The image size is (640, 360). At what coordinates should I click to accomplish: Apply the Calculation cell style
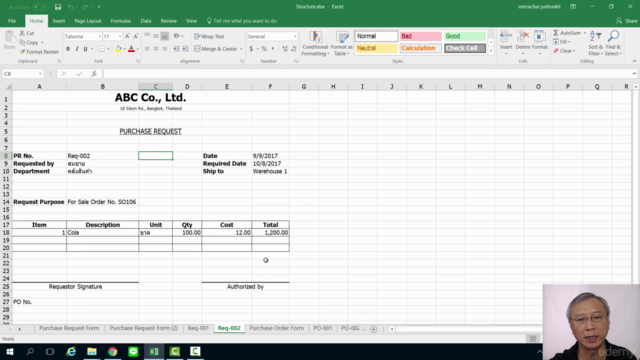(x=420, y=48)
